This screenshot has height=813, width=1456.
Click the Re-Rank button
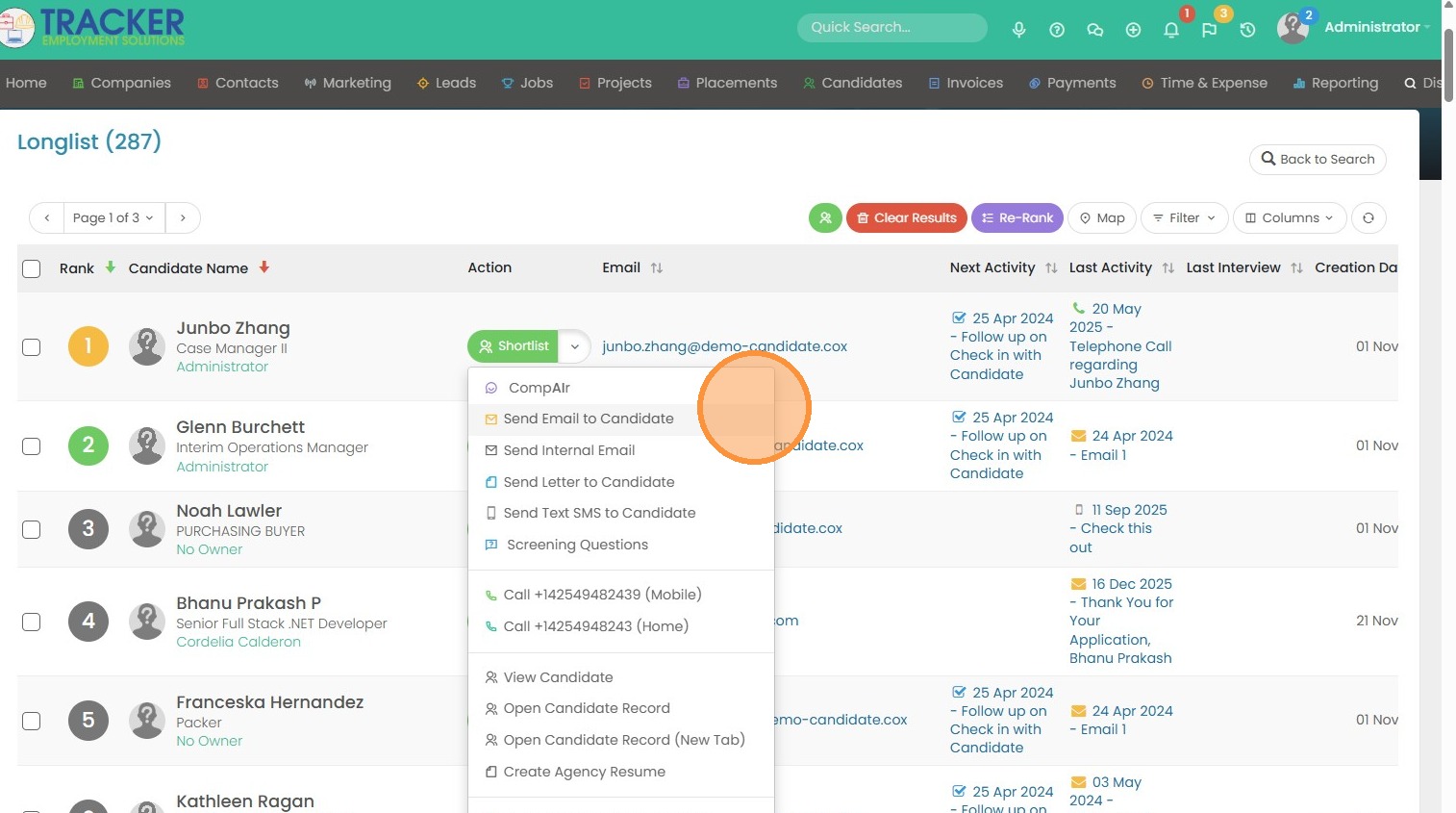(1017, 218)
